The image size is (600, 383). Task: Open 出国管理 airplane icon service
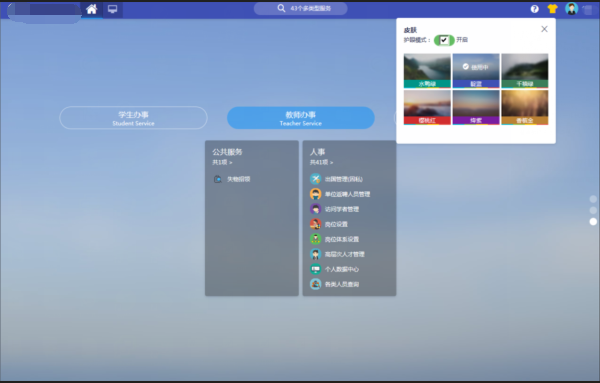(315, 179)
